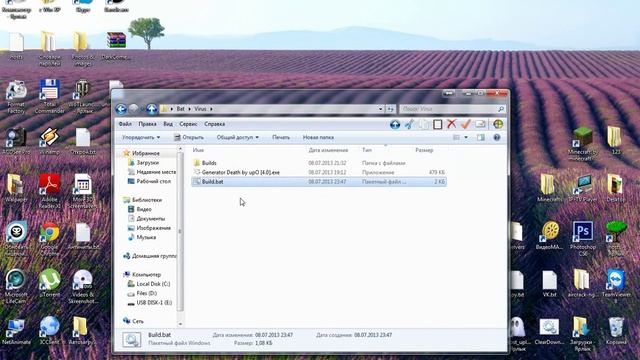Viewport: 640px width, 360px height.
Task: Select the Builds folder in the file list
Action: click(209, 163)
